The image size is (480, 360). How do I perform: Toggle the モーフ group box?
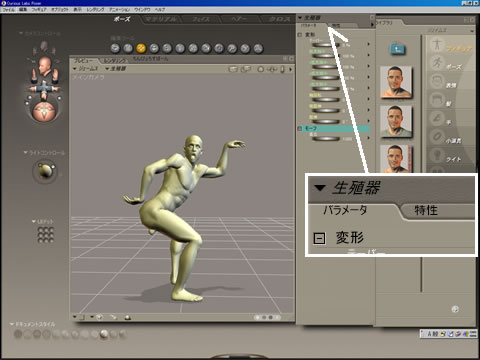pyautogui.click(x=300, y=128)
